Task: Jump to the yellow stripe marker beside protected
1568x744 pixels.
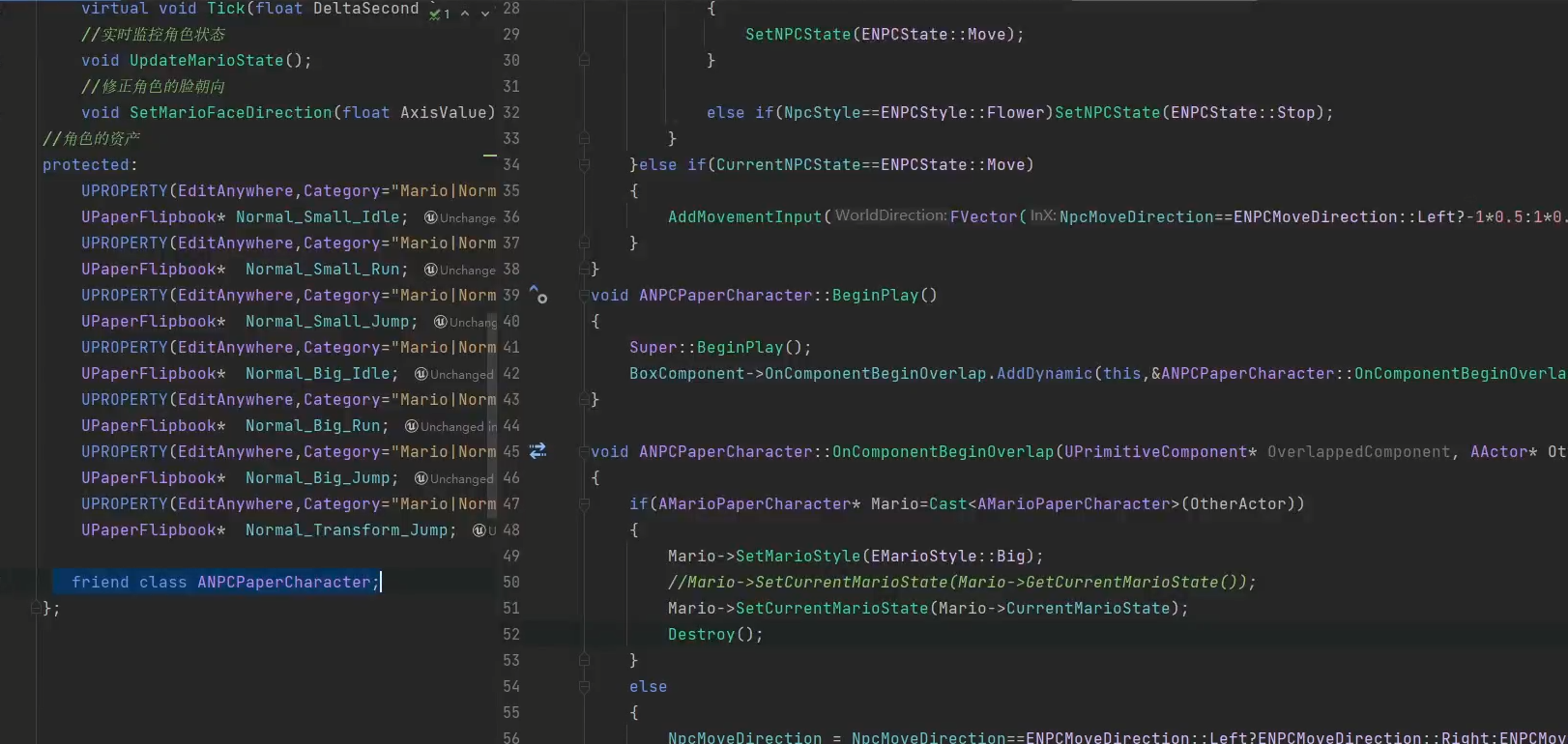Action: [490, 155]
